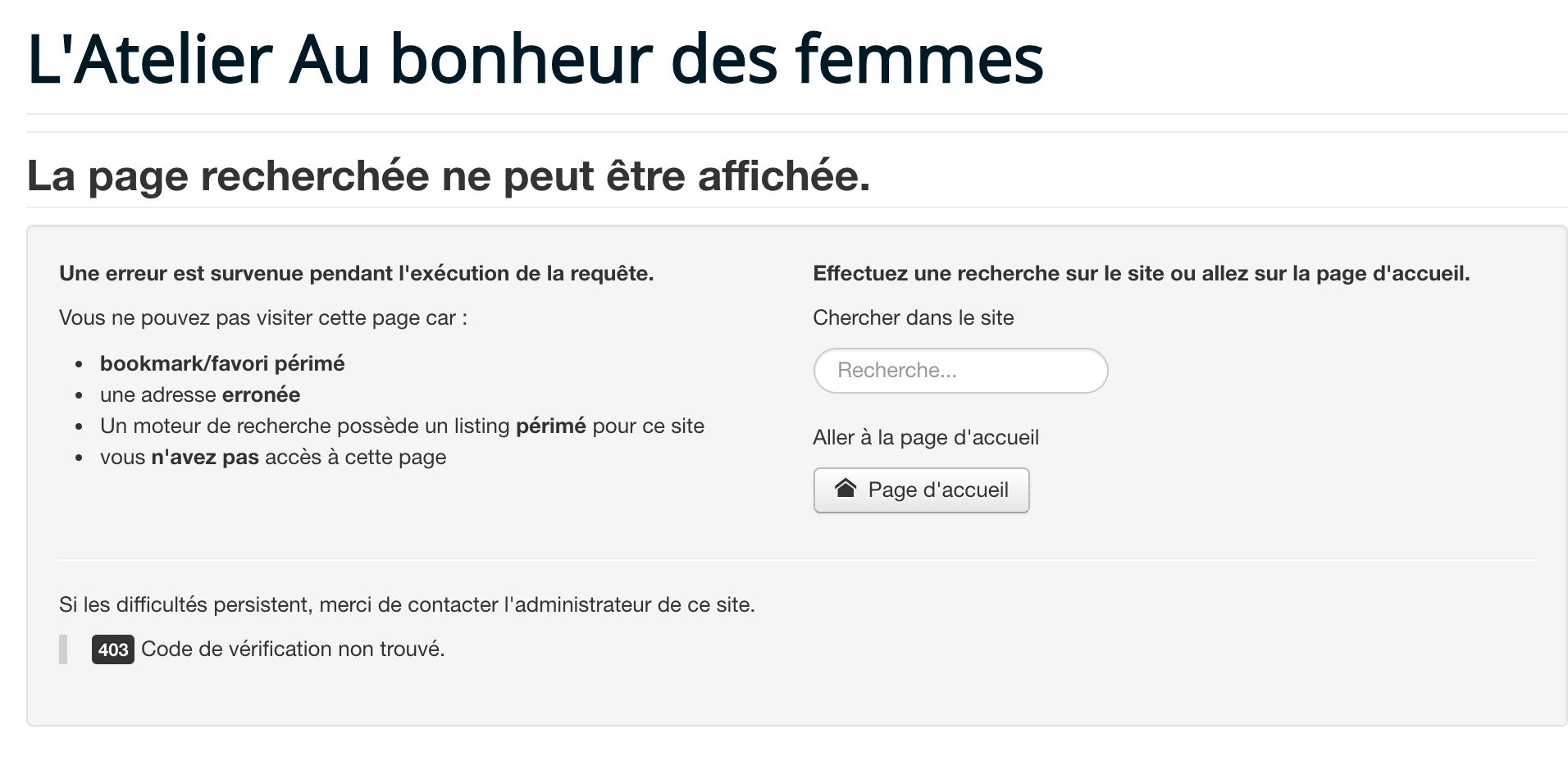Screen dimensions: 1568x761
Task: Click the "Aller à la page d'accueil" text
Action: 925,437
